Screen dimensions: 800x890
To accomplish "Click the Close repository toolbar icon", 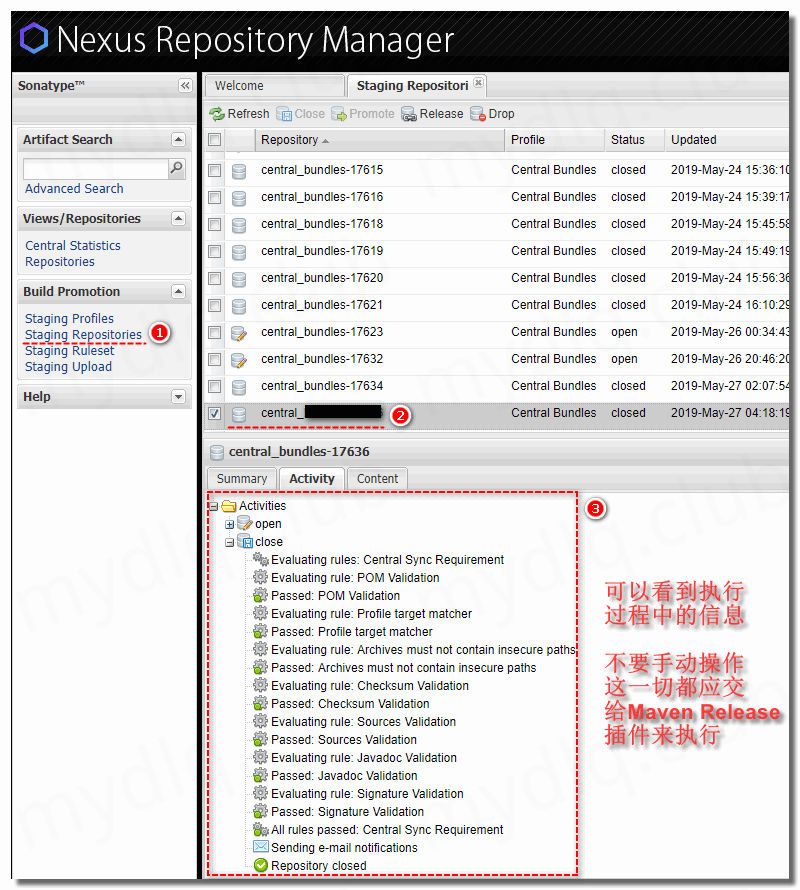I will (284, 114).
